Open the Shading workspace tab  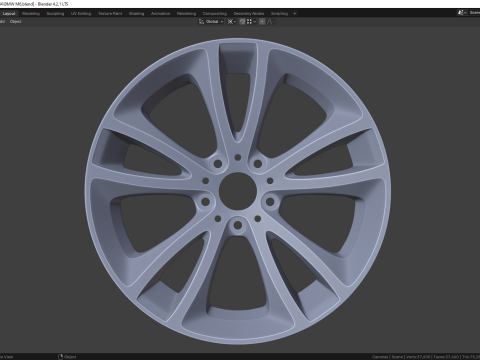[137, 14]
